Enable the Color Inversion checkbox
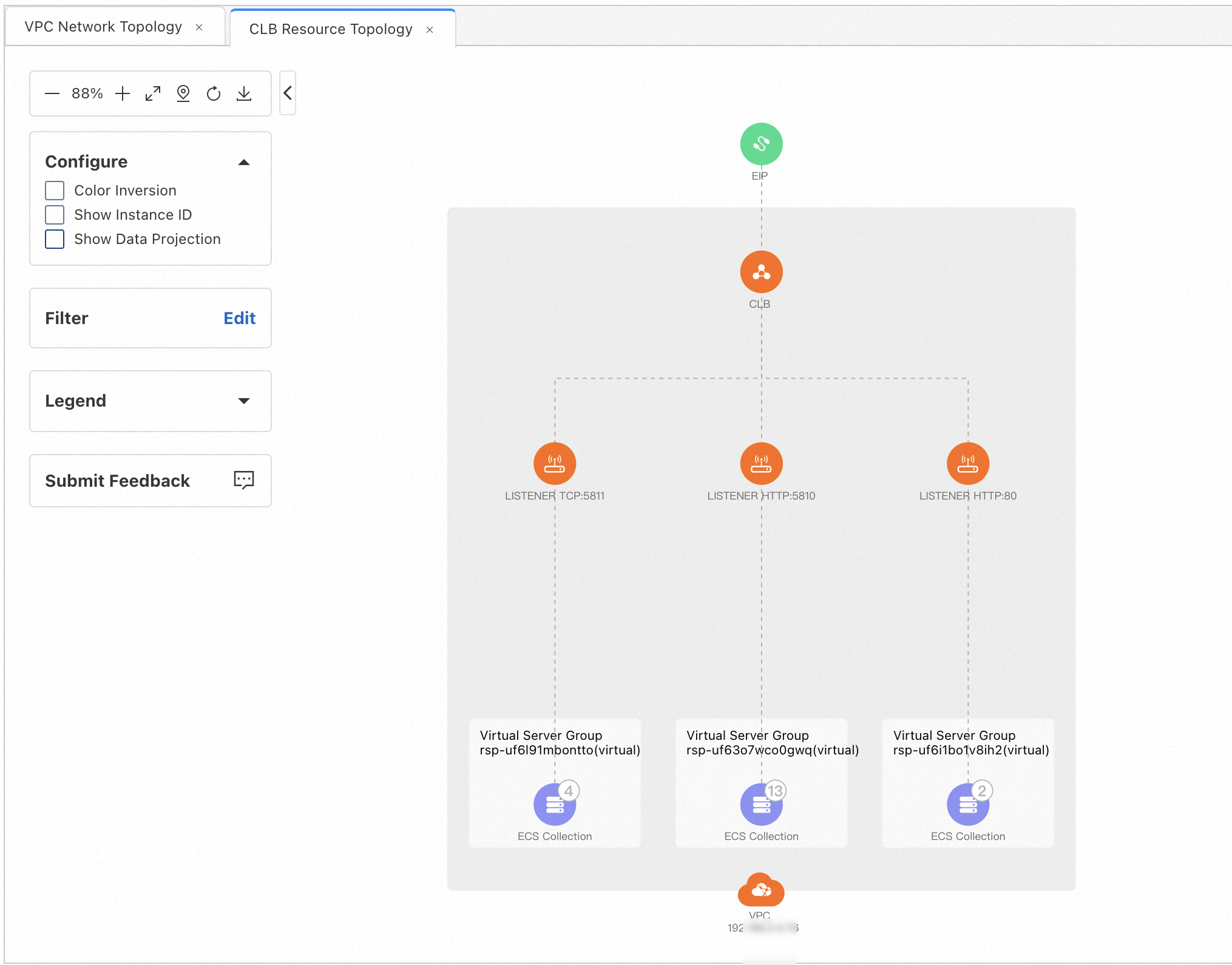 55,191
